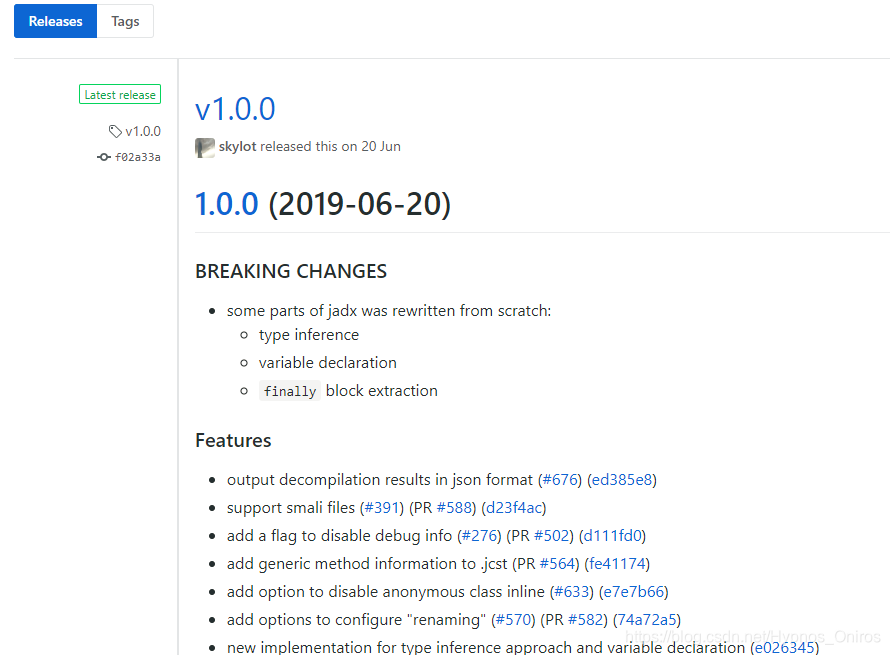Viewport: 890px width, 655px height.
Task: Click the Features heading
Action: (233, 440)
